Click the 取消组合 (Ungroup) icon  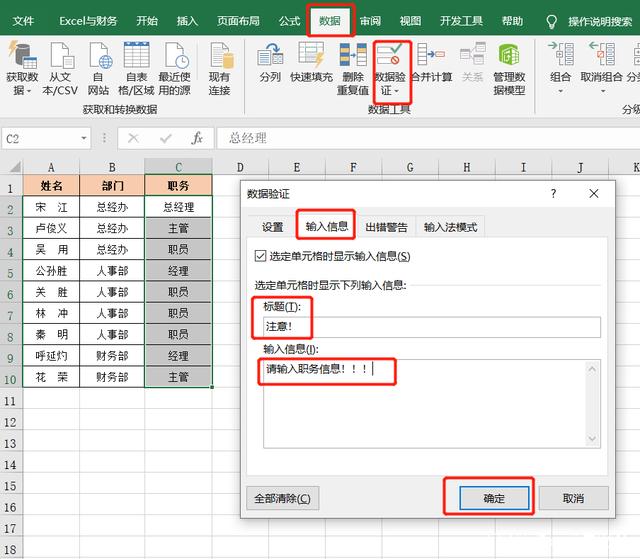[x=601, y=53]
